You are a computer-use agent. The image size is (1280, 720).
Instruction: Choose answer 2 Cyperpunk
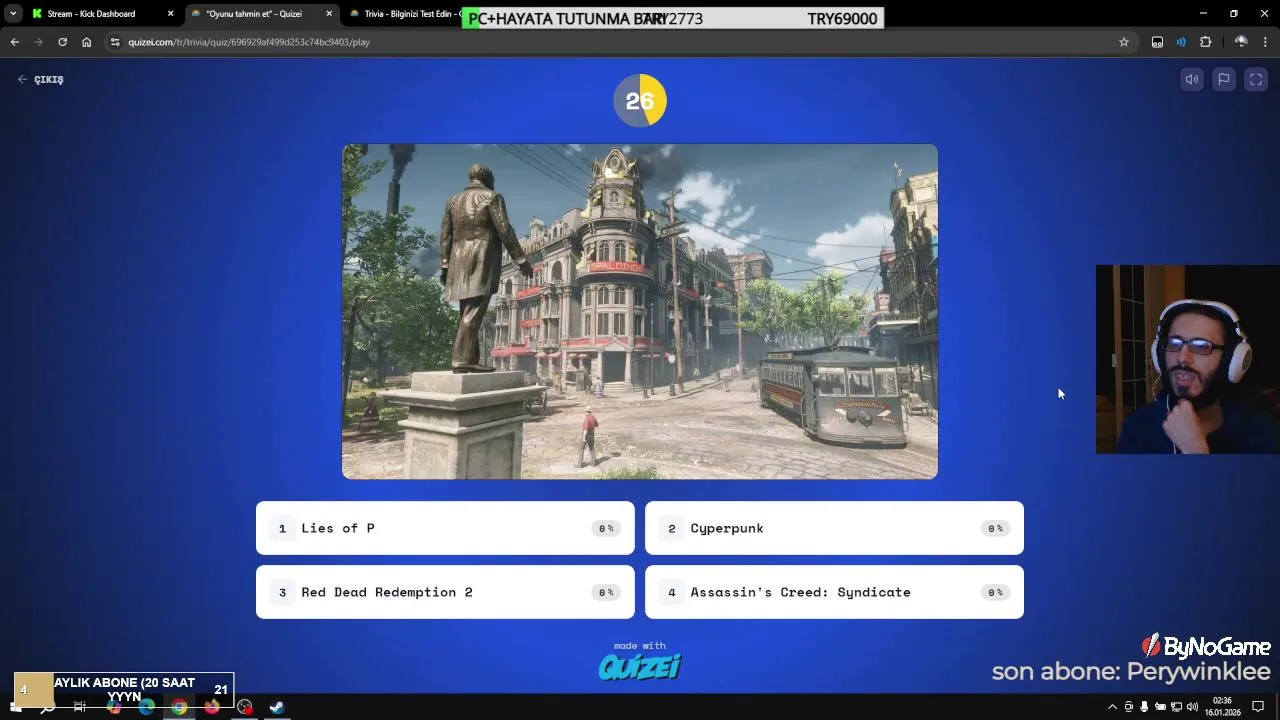pos(834,528)
